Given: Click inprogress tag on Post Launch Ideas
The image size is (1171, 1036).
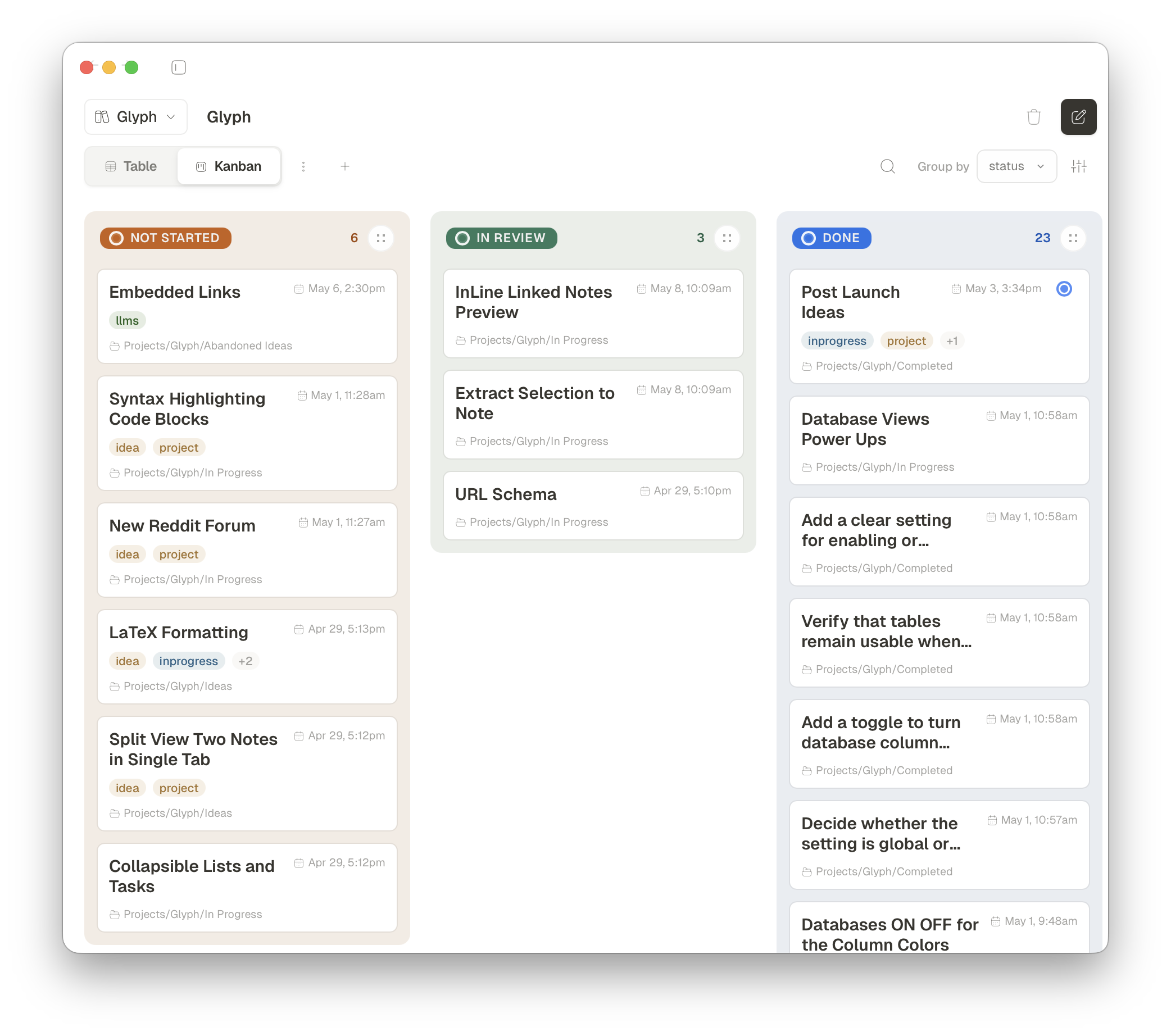Looking at the screenshot, I should [837, 342].
